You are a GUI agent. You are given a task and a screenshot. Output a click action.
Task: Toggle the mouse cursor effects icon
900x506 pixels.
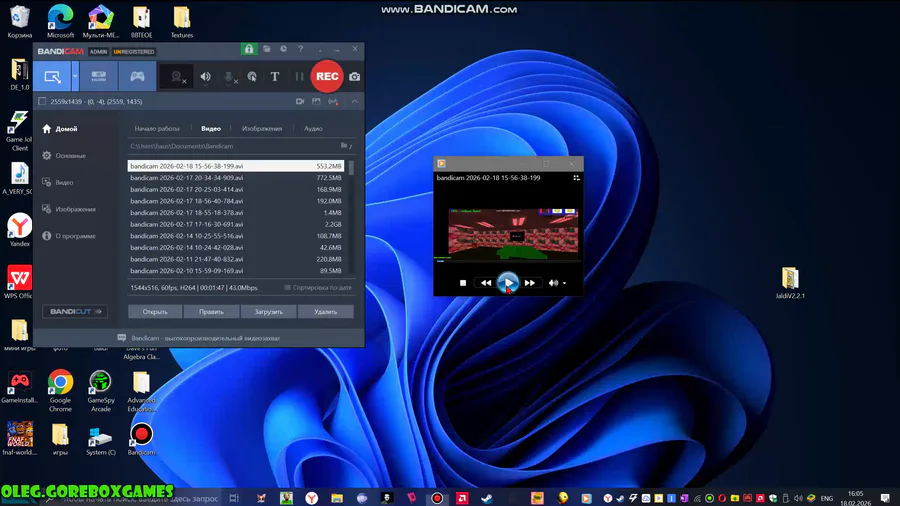252,77
